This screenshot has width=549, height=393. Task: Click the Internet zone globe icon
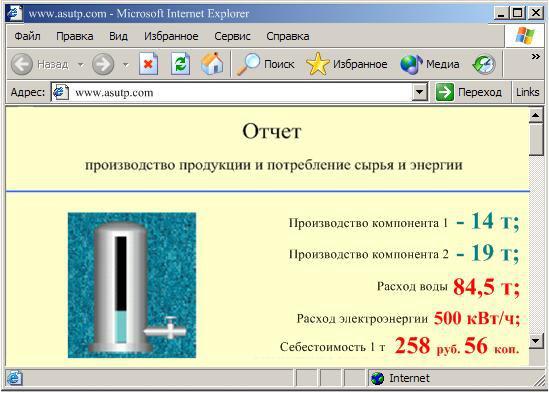pyautogui.click(x=377, y=378)
